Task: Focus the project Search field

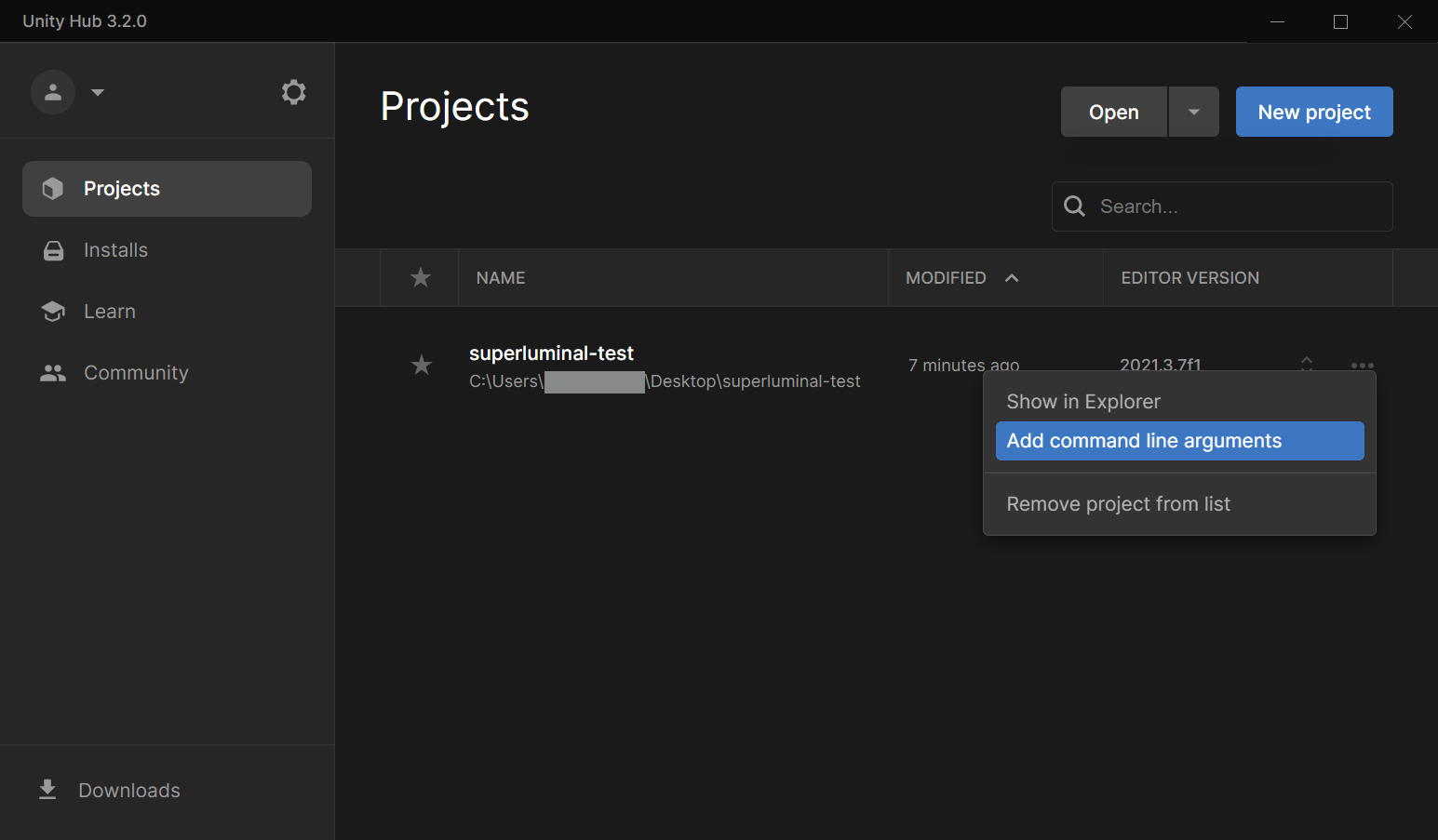Action: (x=1238, y=207)
